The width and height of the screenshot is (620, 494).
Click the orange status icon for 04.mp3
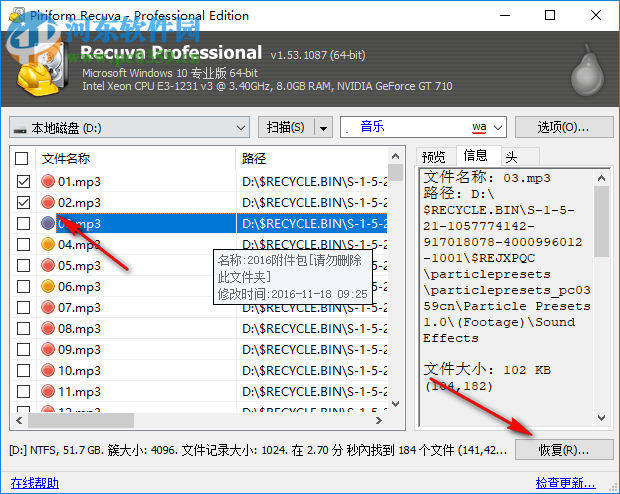point(48,244)
